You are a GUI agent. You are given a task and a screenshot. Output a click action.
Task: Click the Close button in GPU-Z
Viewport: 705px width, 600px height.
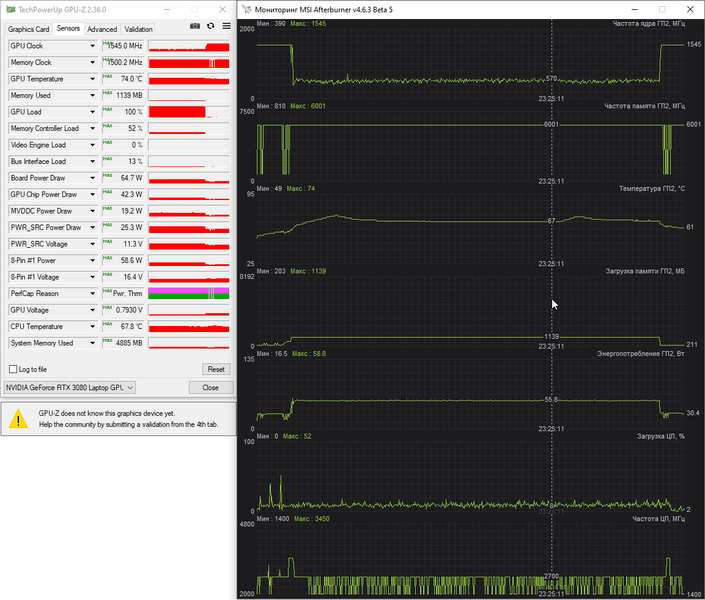point(210,388)
